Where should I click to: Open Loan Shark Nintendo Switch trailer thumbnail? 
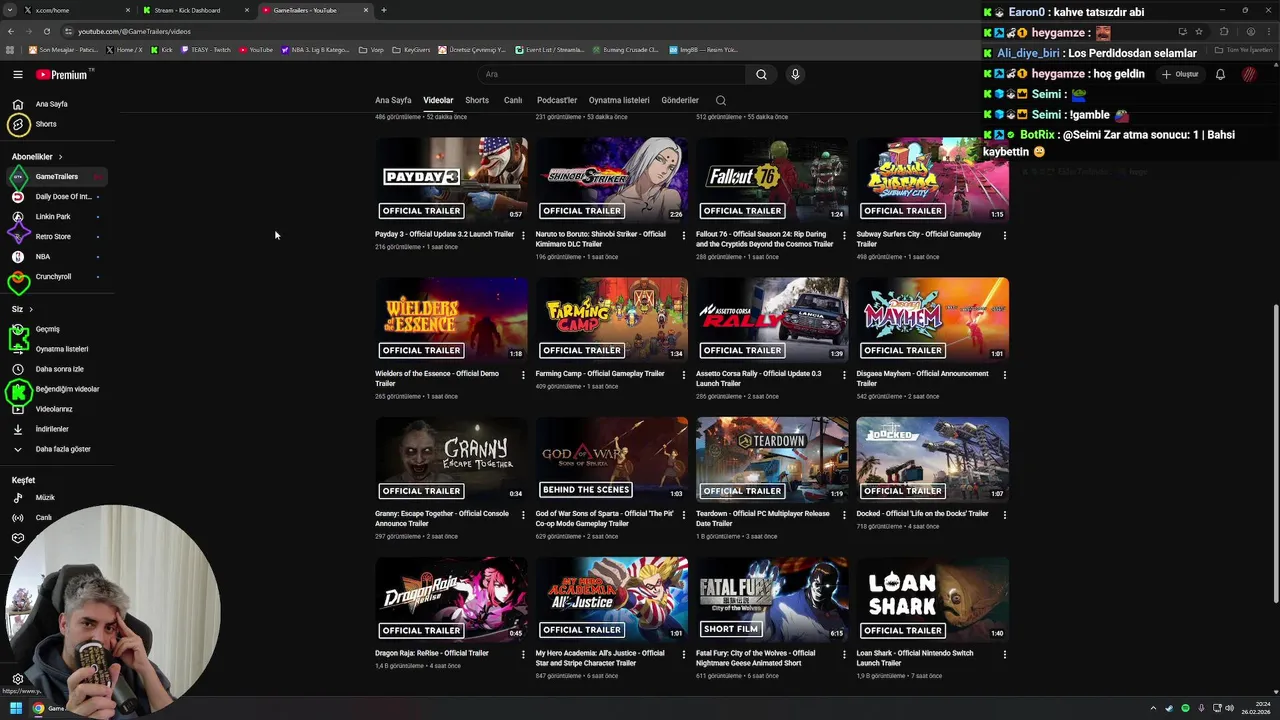coord(932,599)
